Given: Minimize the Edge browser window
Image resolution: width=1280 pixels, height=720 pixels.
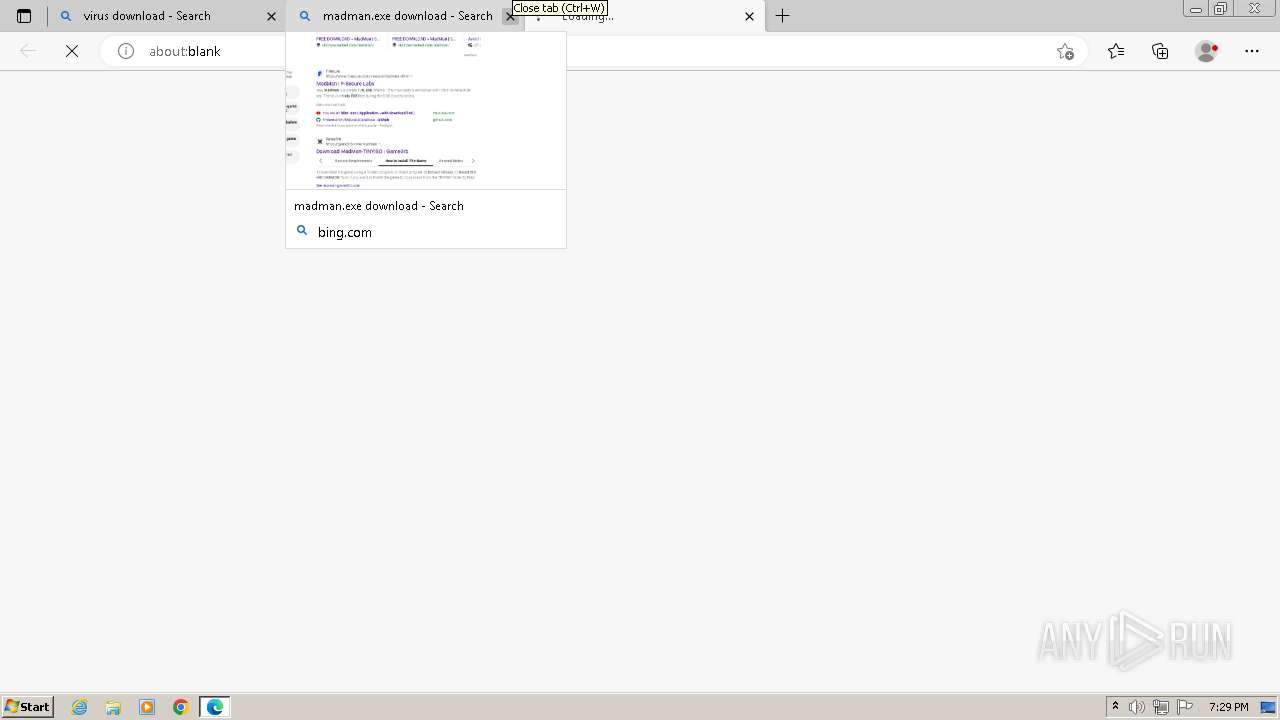Looking at the screenshot, I should pos(1195,9).
